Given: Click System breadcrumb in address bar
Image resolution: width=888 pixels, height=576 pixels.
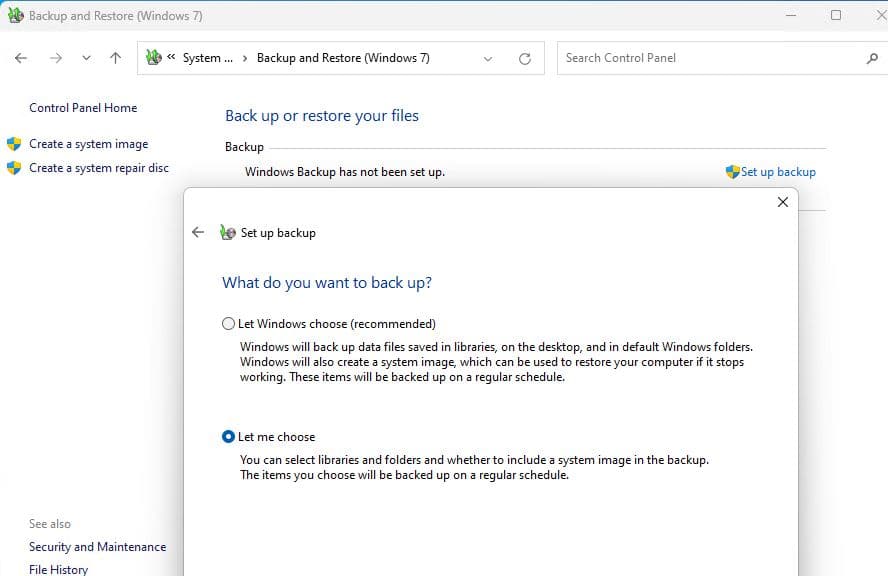Looking at the screenshot, I should point(207,58).
